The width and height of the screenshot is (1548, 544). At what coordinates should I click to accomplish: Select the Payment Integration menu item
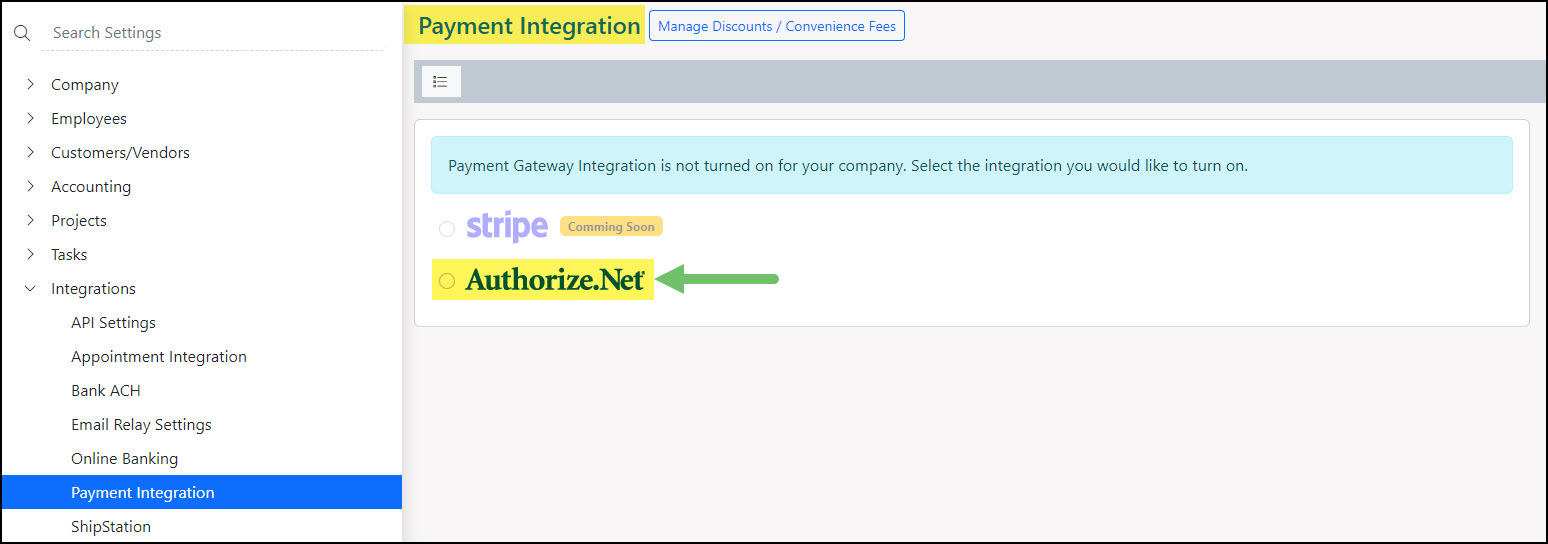[202, 492]
